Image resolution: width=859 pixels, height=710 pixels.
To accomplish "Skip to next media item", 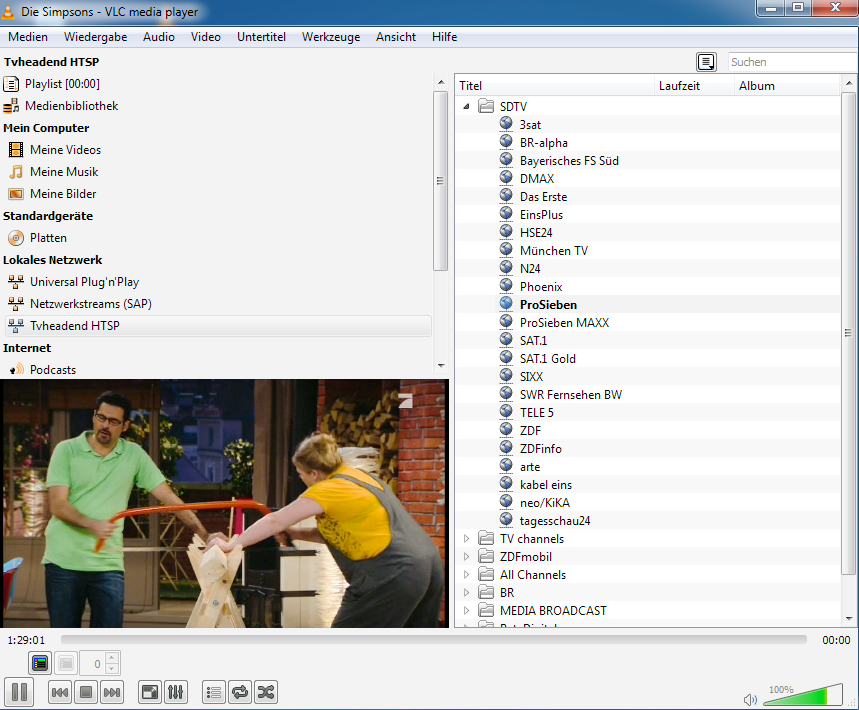I will [112, 692].
